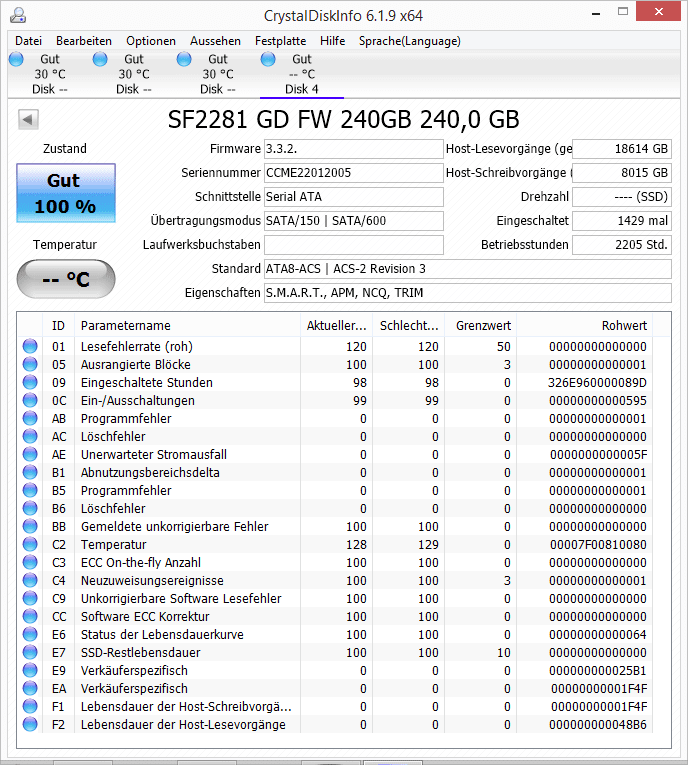Image resolution: width=688 pixels, height=765 pixels.
Task: Click the Übertragungsmodus field SATA/150 | SATA/600
Action: point(354,221)
